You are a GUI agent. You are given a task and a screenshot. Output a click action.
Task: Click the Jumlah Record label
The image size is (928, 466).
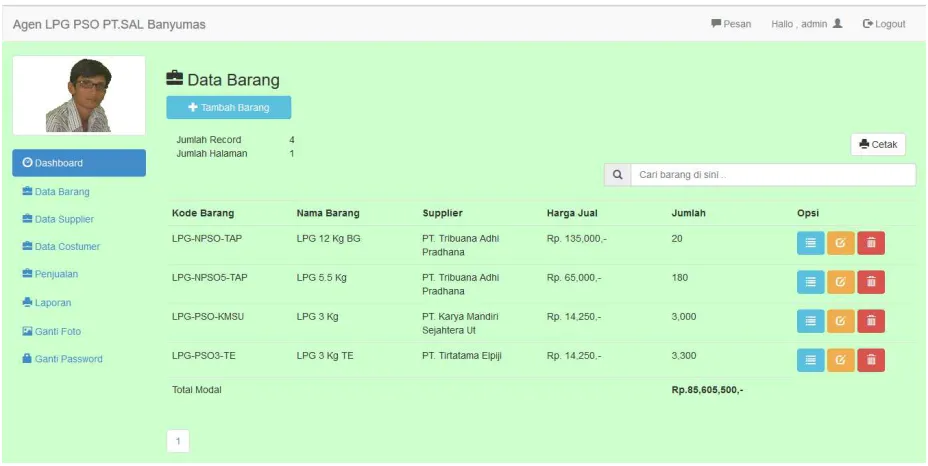209,140
